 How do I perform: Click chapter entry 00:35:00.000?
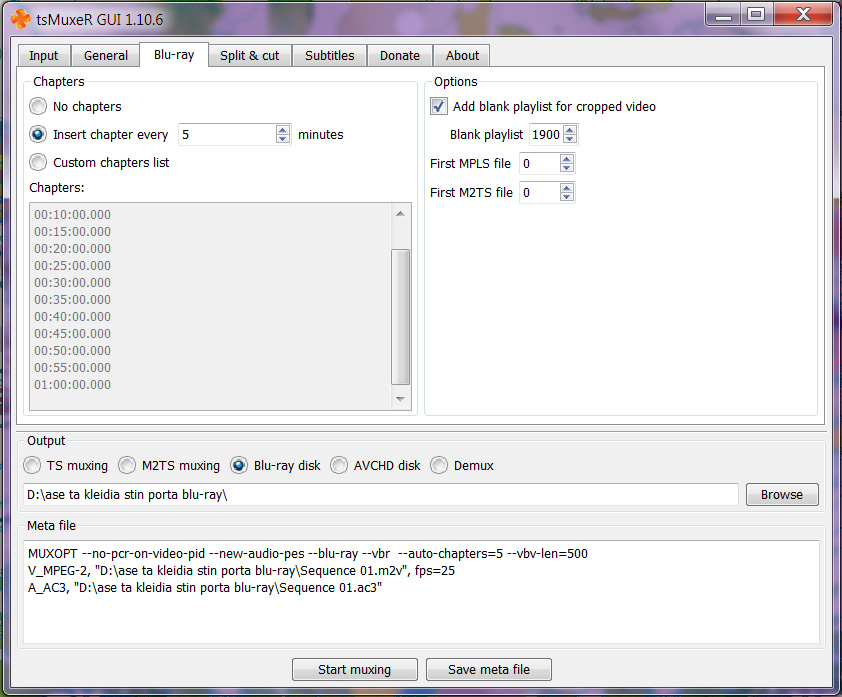(x=72, y=300)
